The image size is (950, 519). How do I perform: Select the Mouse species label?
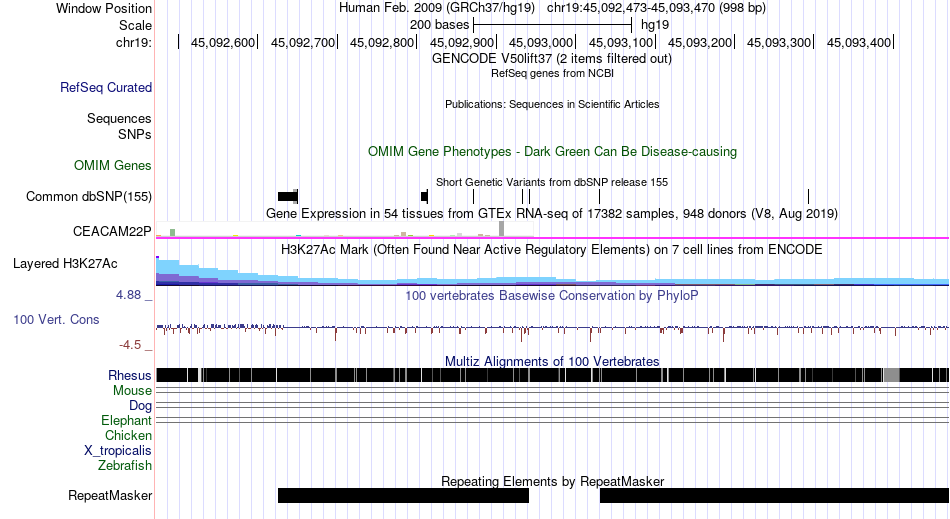[x=132, y=391]
